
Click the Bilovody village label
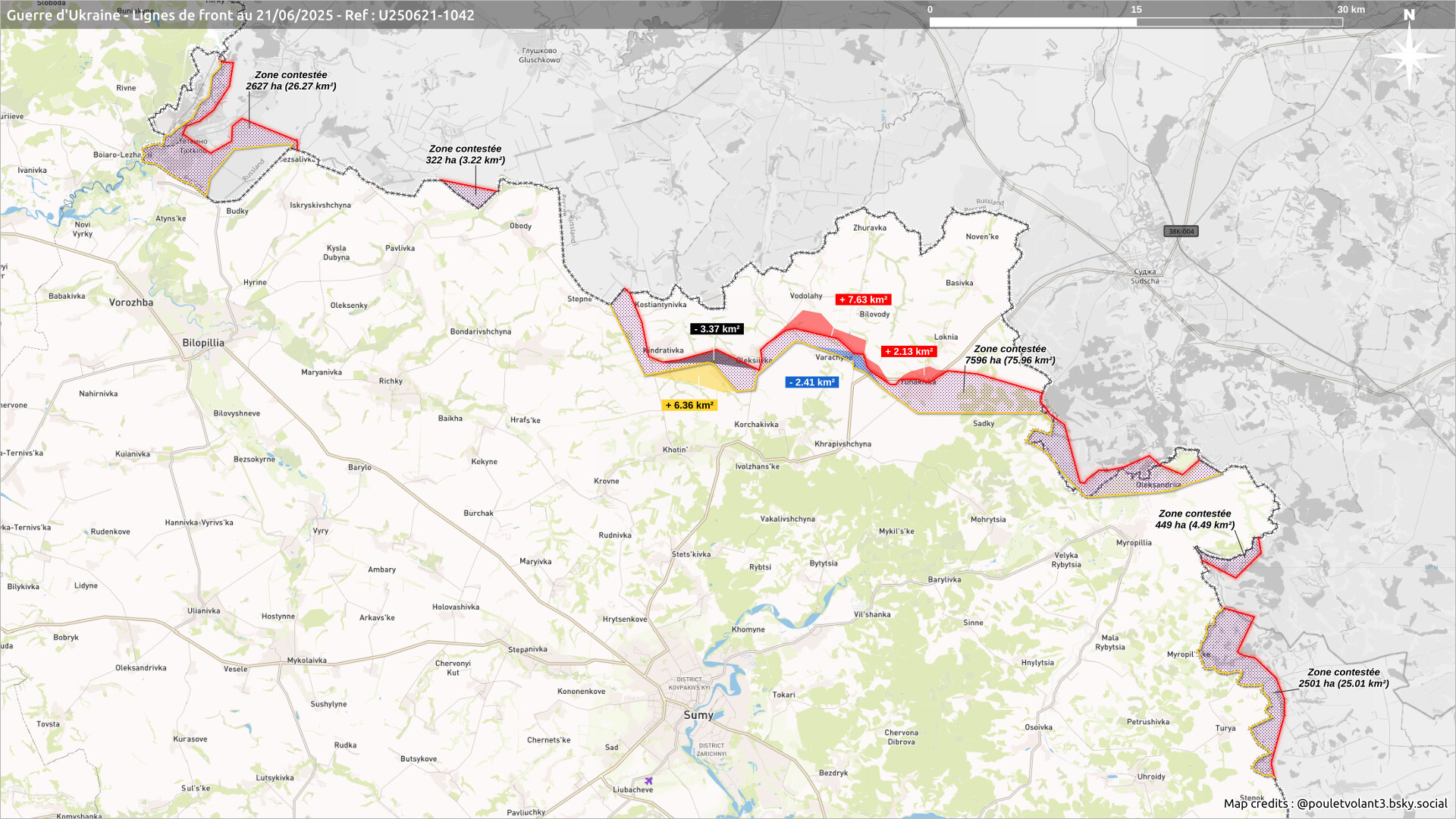click(874, 315)
